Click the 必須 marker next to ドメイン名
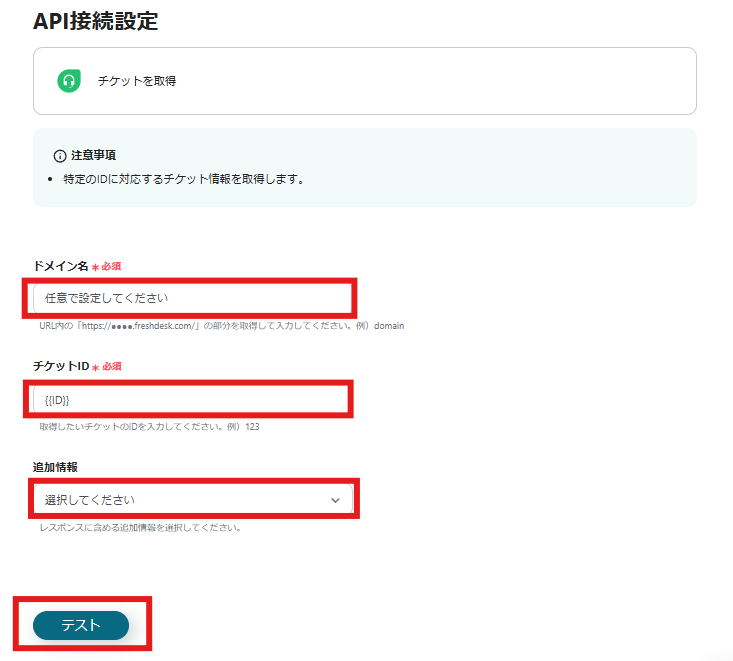Viewport: 733px width, 661px height. point(111,266)
